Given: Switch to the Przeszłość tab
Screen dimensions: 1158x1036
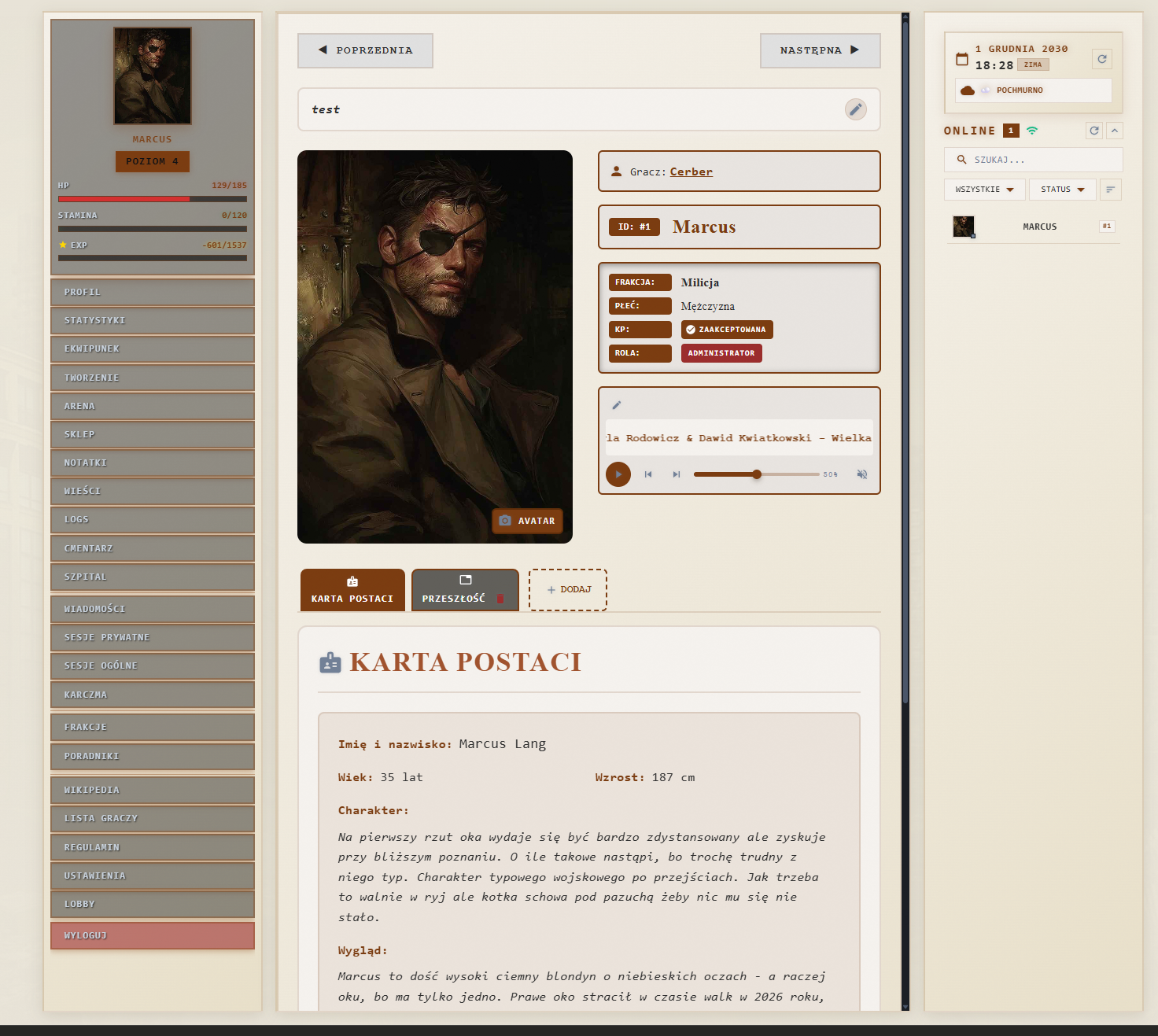Looking at the screenshot, I should click(455, 590).
